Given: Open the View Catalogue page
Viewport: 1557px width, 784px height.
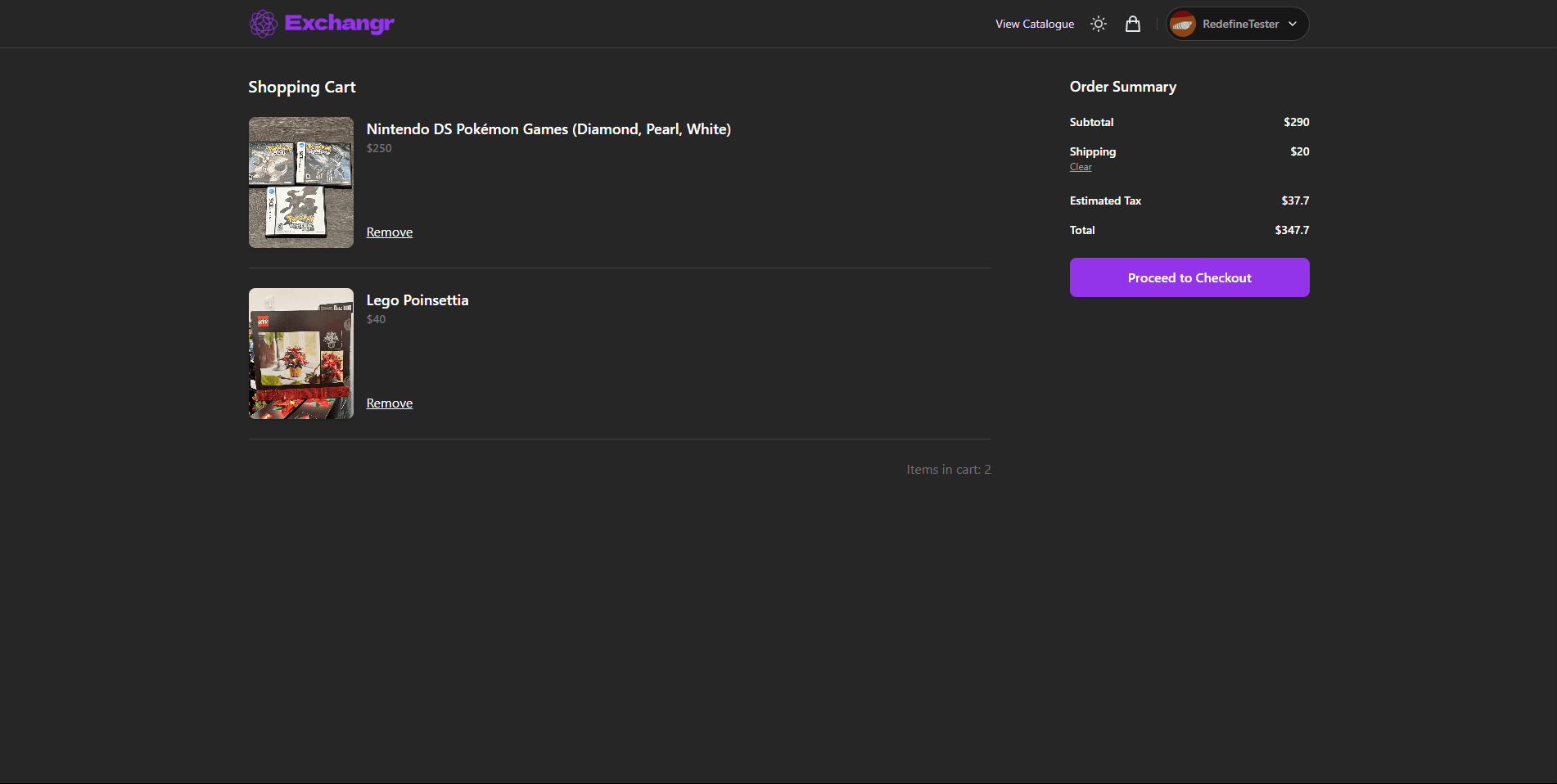Looking at the screenshot, I should (1034, 24).
